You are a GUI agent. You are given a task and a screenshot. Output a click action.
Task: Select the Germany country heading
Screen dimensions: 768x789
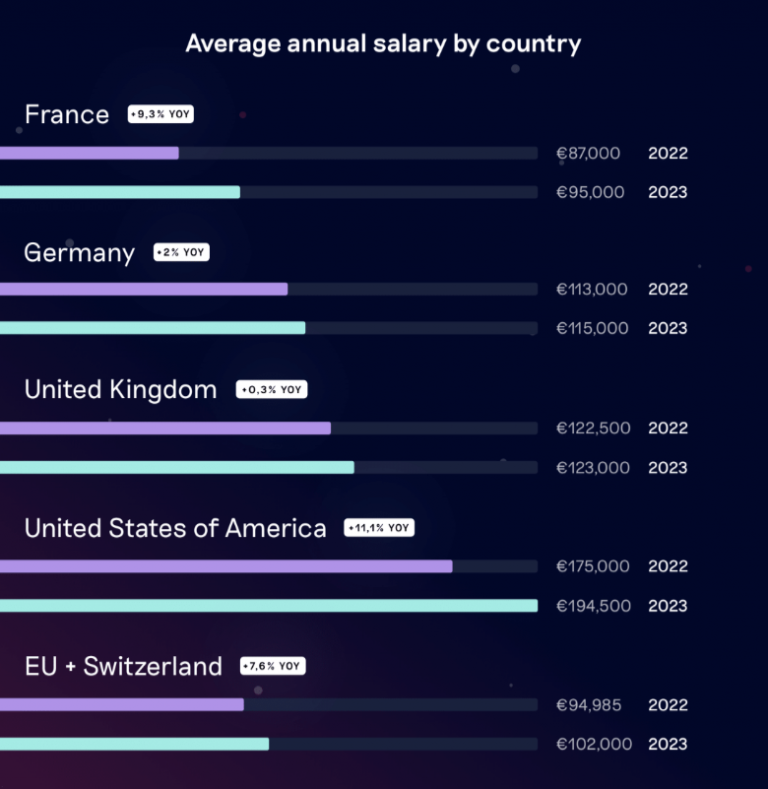pyautogui.click(x=79, y=253)
